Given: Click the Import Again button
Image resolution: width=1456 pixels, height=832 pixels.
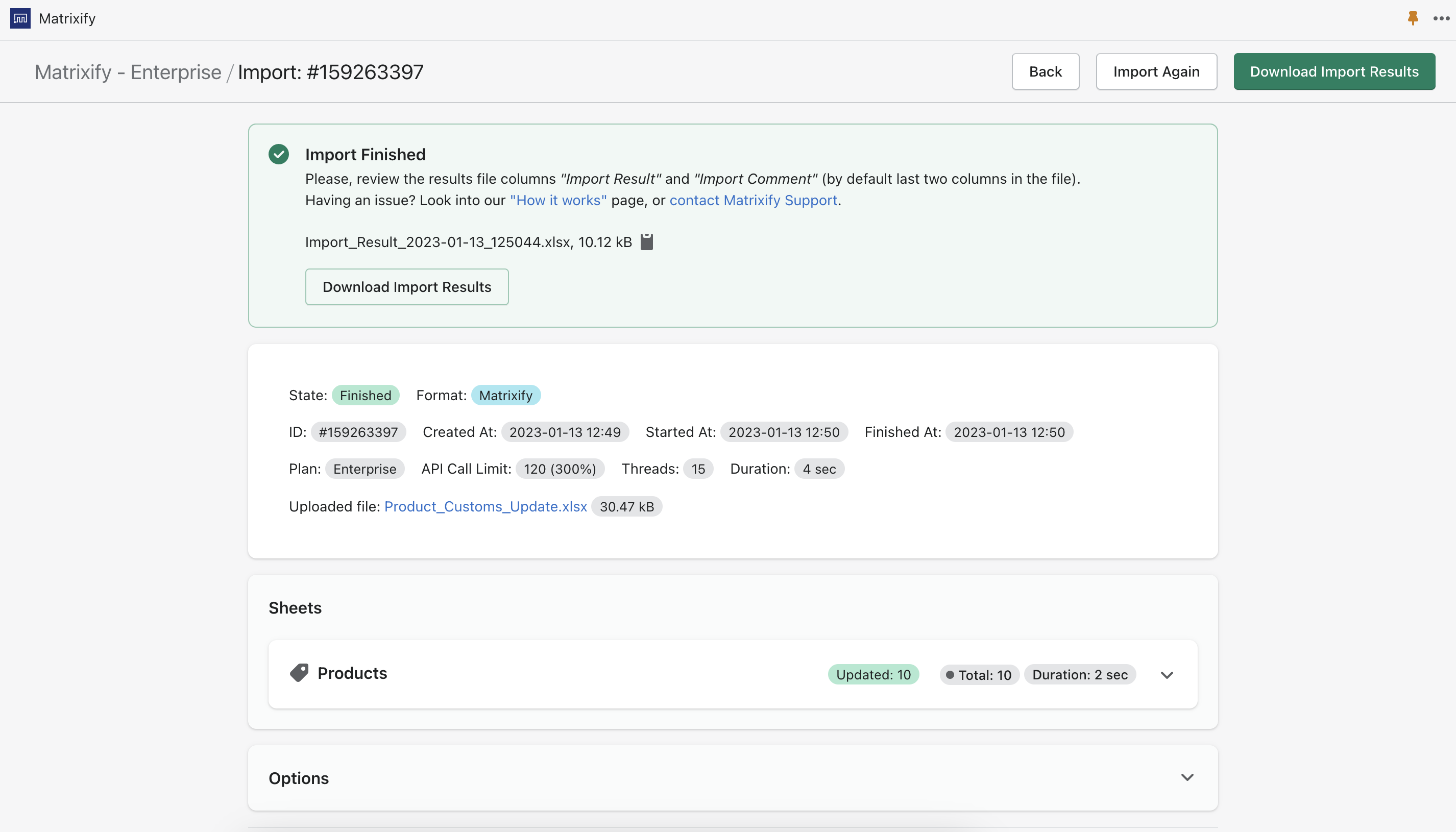Looking at the screenshot, I should tap(1156, 71).
